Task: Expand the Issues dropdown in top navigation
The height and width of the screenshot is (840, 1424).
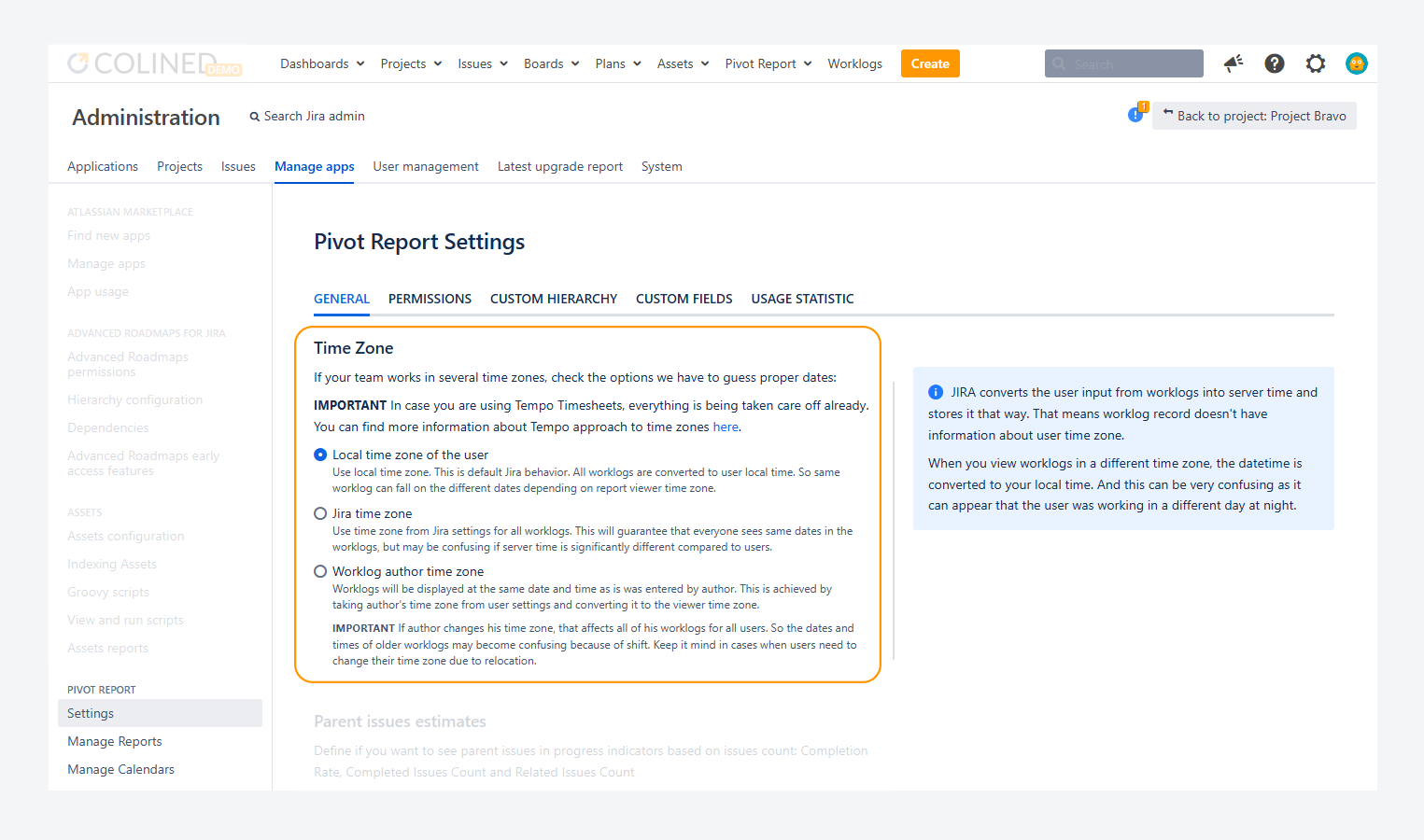Action: click(483, 63)
